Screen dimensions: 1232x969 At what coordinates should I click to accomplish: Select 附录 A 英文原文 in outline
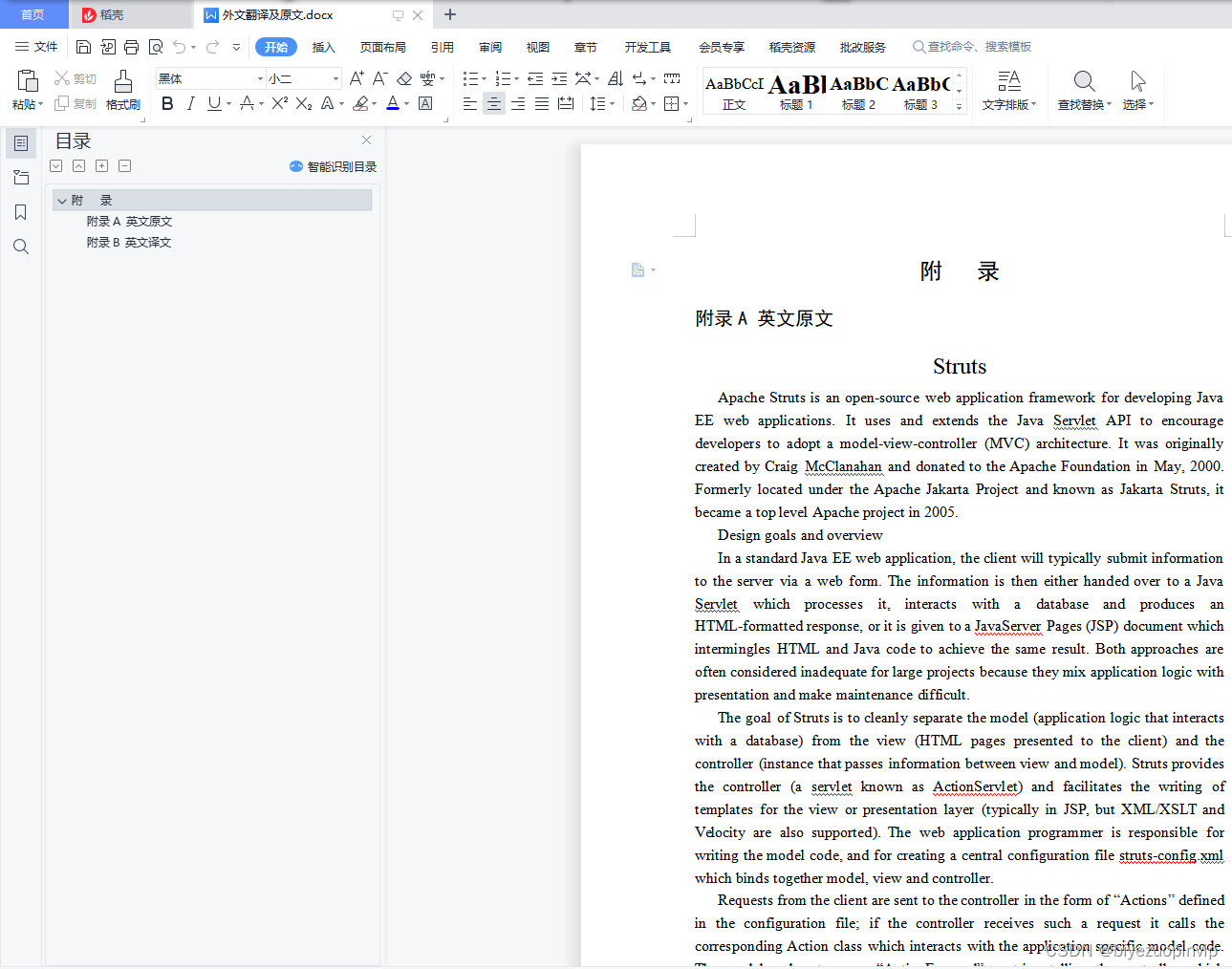(130, 222)
